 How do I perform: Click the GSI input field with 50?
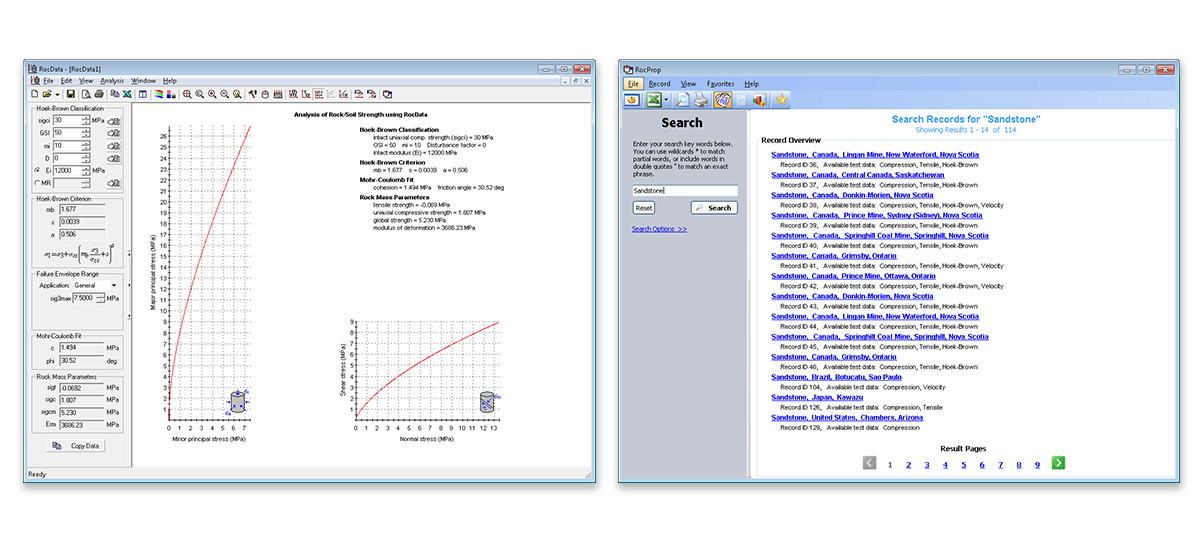(67, 133)
